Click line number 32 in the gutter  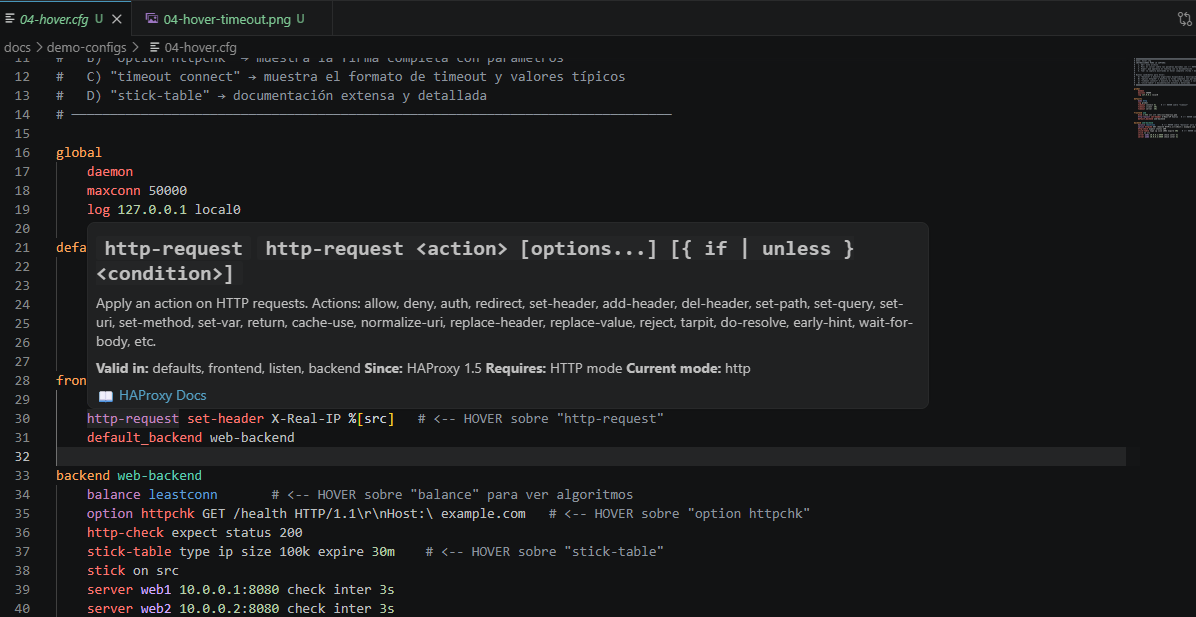(21, 456)
